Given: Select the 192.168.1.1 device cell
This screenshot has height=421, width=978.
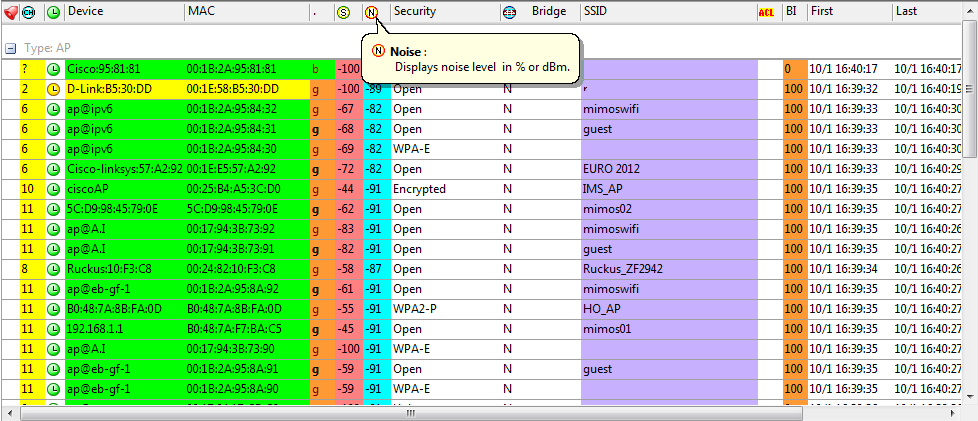Looking at the screenshot, I should click(124, 329).
